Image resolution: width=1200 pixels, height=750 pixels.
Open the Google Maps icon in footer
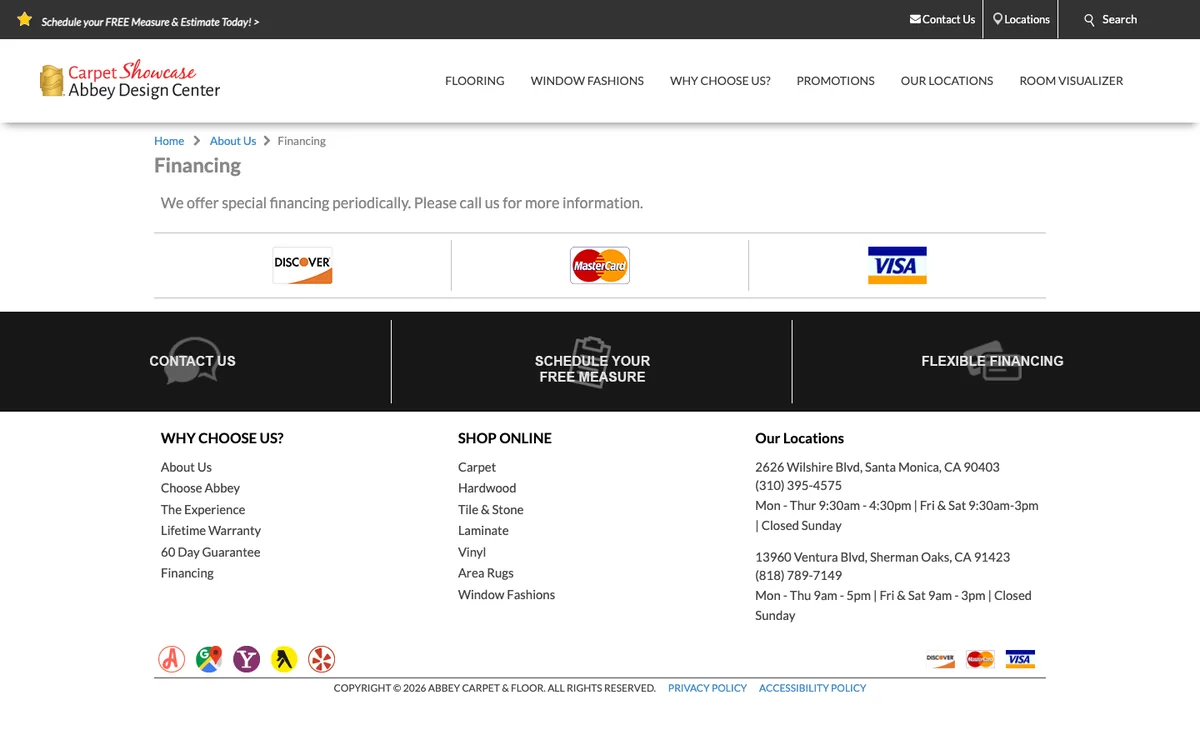click(209, 659)
